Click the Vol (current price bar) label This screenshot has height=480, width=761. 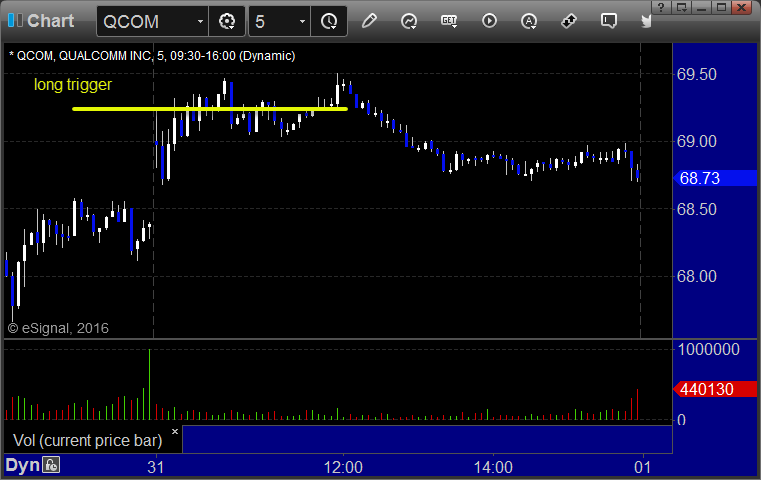coord(87,440)
